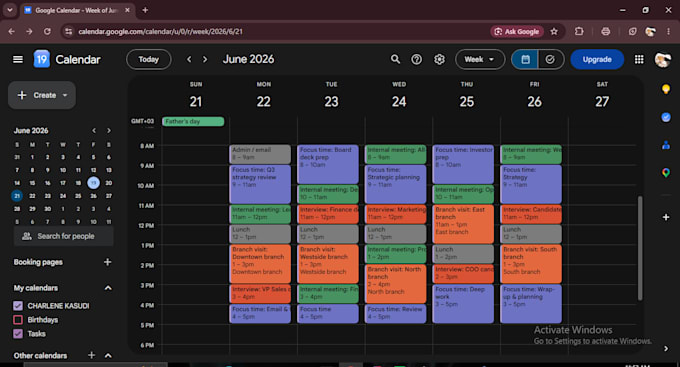The image size is (680, 367).
Task: Click the Google Calendar logo icon
Action: 42,59
